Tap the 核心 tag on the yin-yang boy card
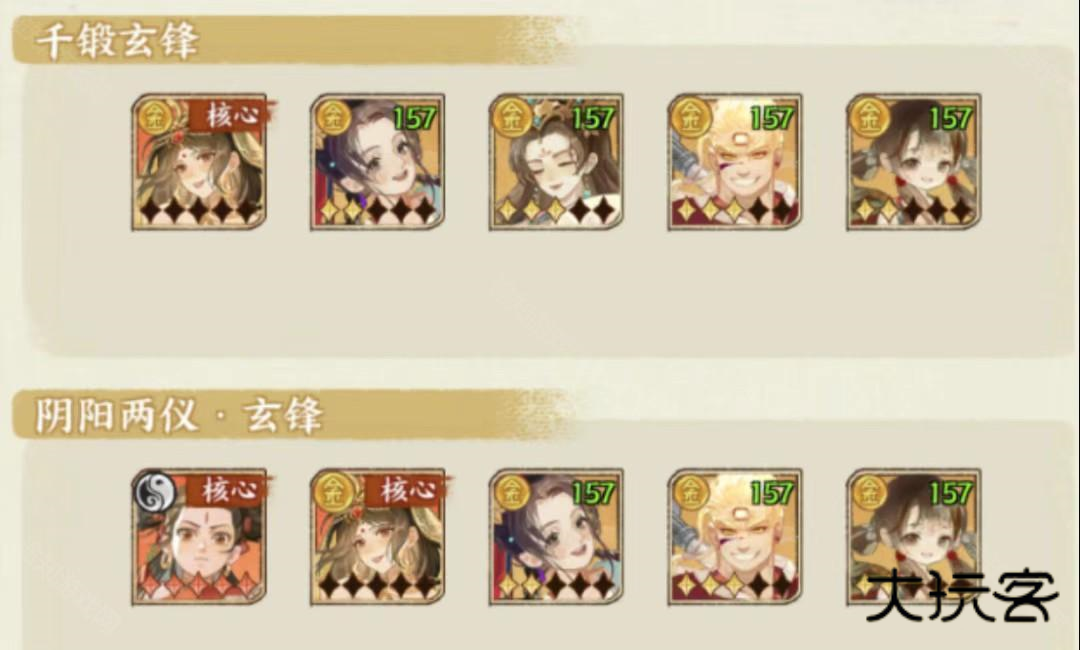The height and width of the screenshot is (650, 1080). point(229,491)
